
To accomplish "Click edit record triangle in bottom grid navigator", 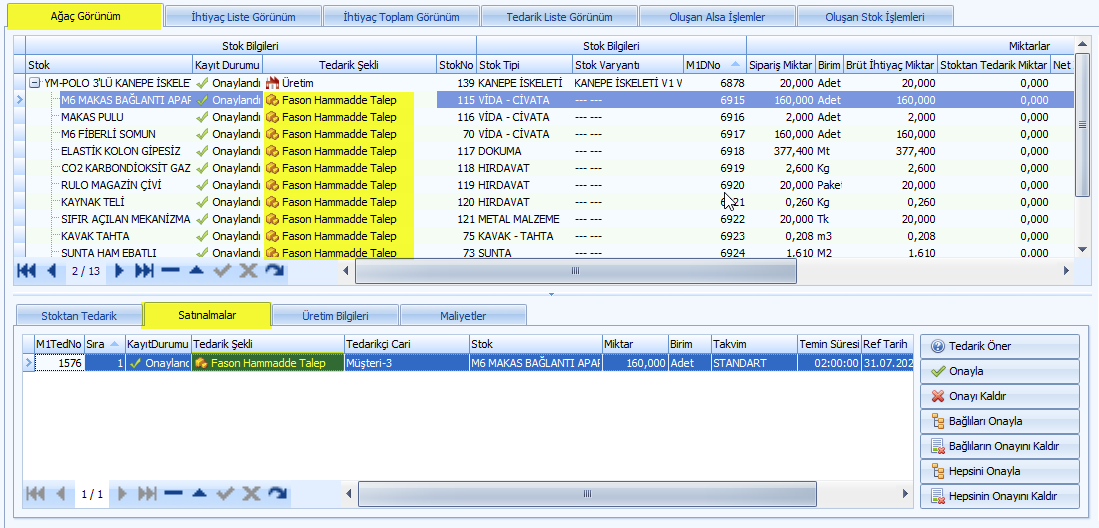I will [x=199, y=494].
